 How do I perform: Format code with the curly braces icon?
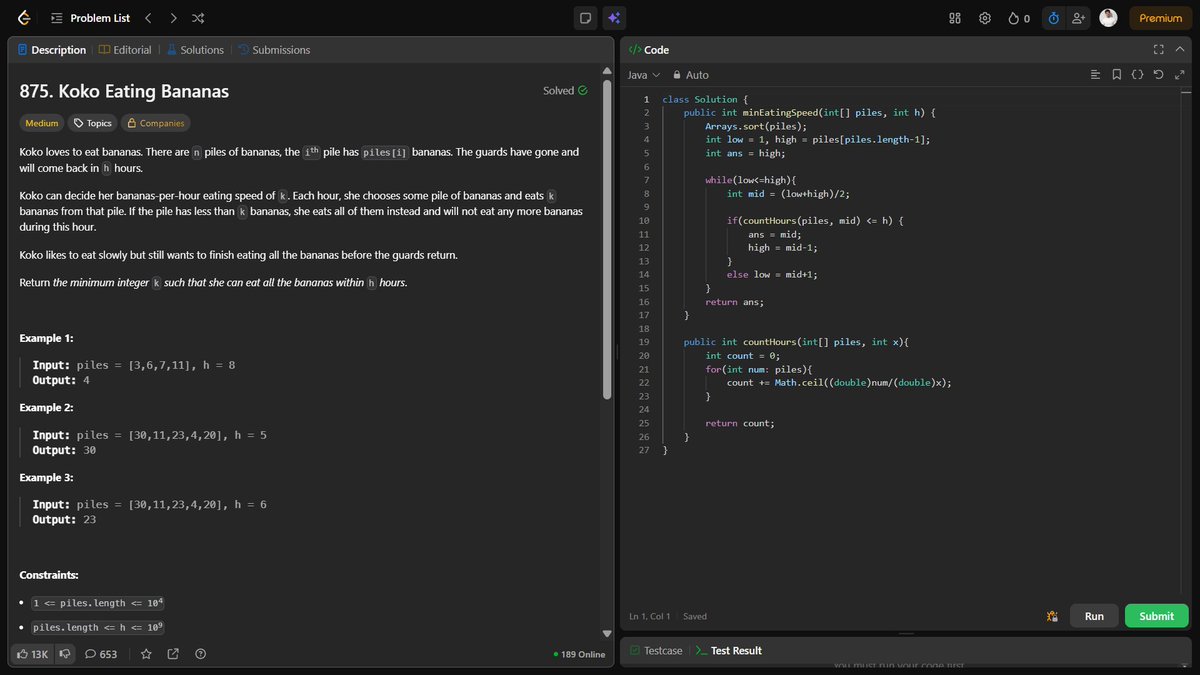[1137, 74]
